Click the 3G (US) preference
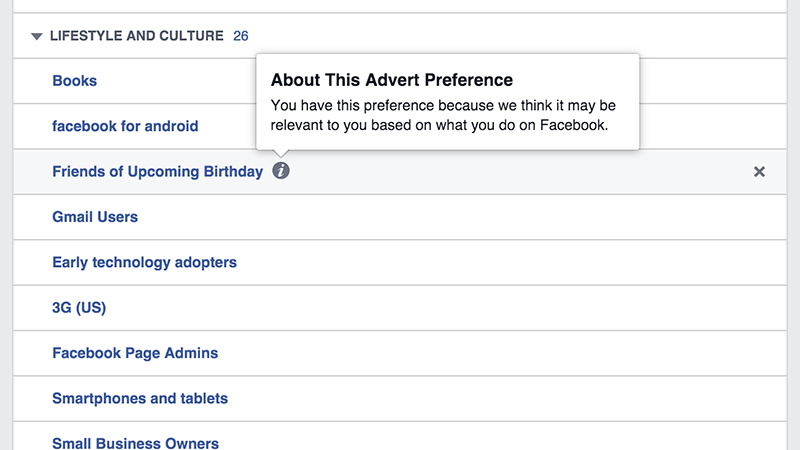Image resolution: width=800 pixels, height=450 pixels. coord(79,308)
